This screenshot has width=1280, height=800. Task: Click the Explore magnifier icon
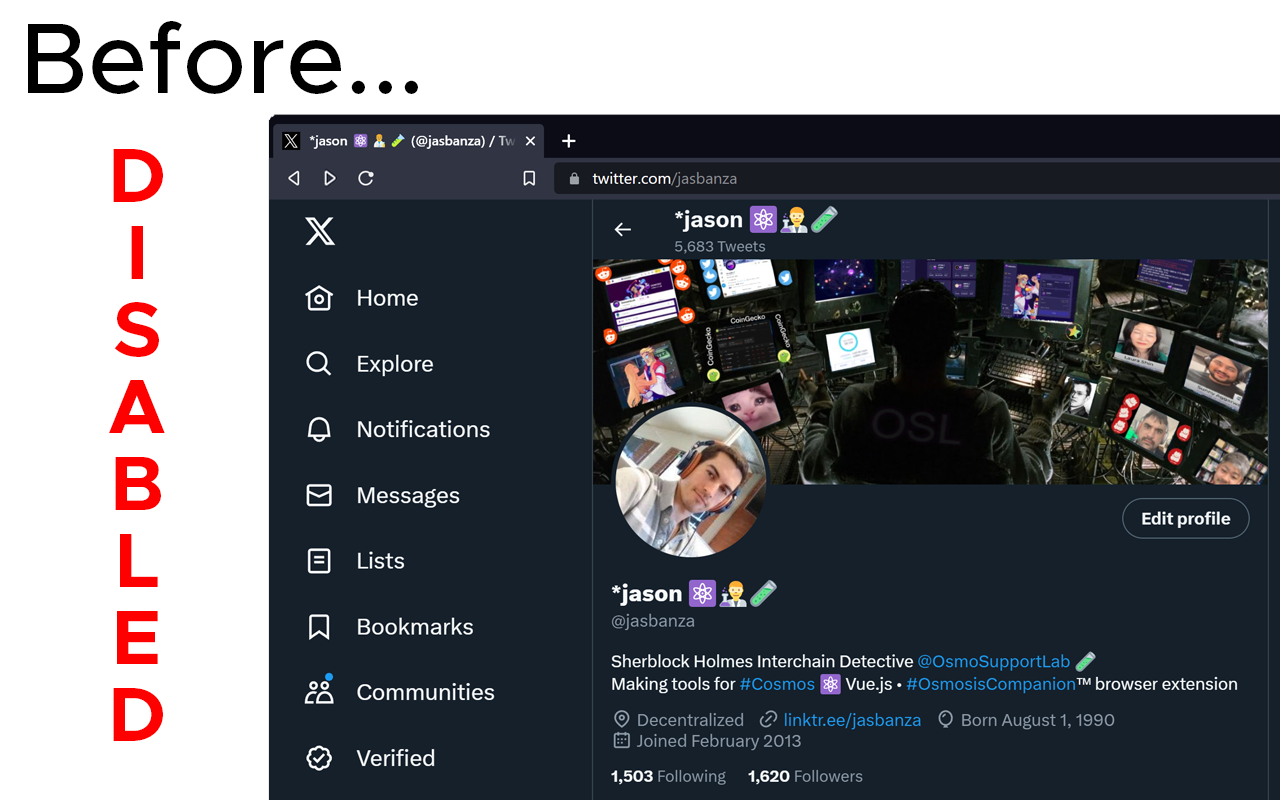click(319, 364)
